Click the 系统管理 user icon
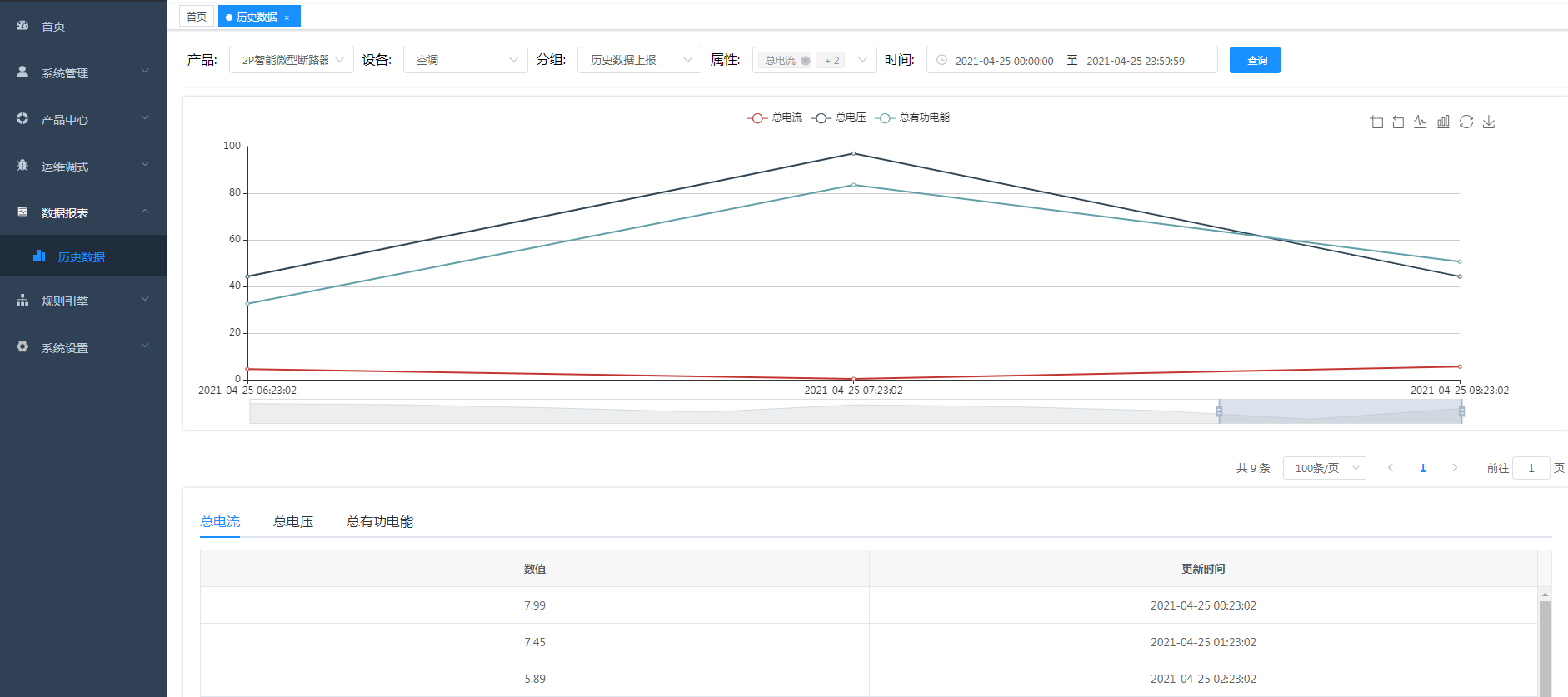 pyautogui.click(x=22, y=72)
